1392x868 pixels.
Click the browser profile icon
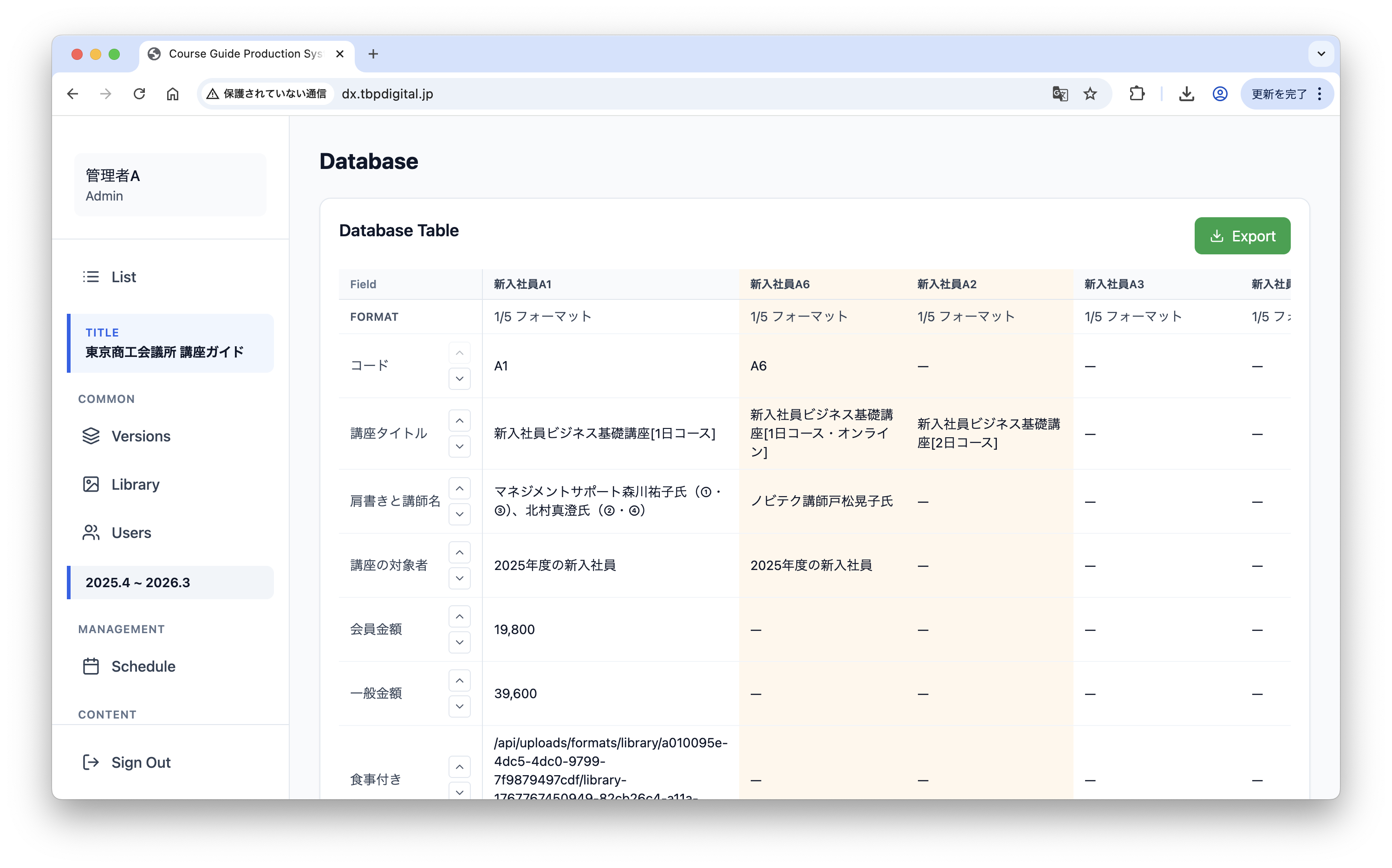pyautogui.click(x=1220, y=94)
